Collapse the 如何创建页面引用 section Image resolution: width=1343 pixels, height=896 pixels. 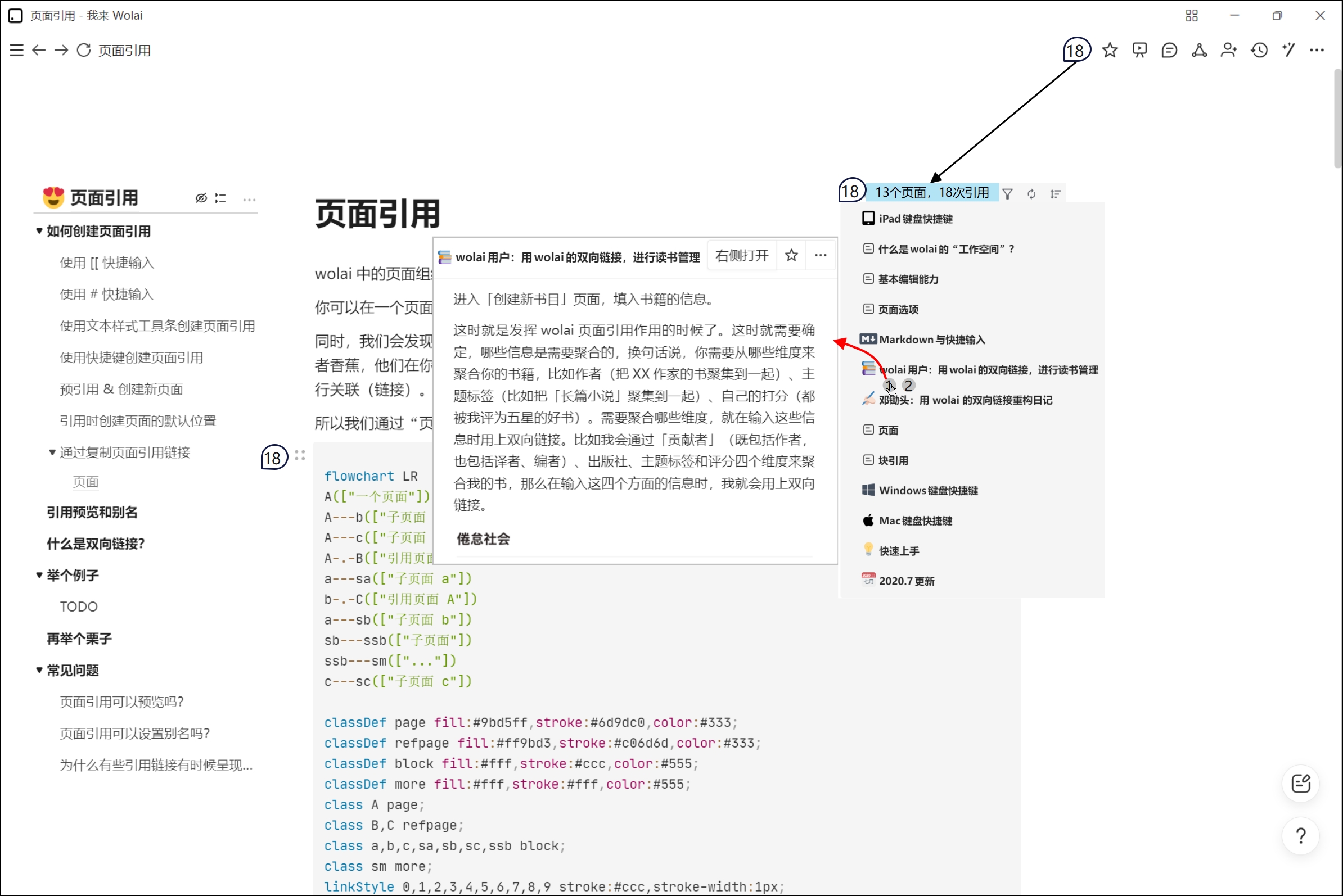click(x=38, y=231)
